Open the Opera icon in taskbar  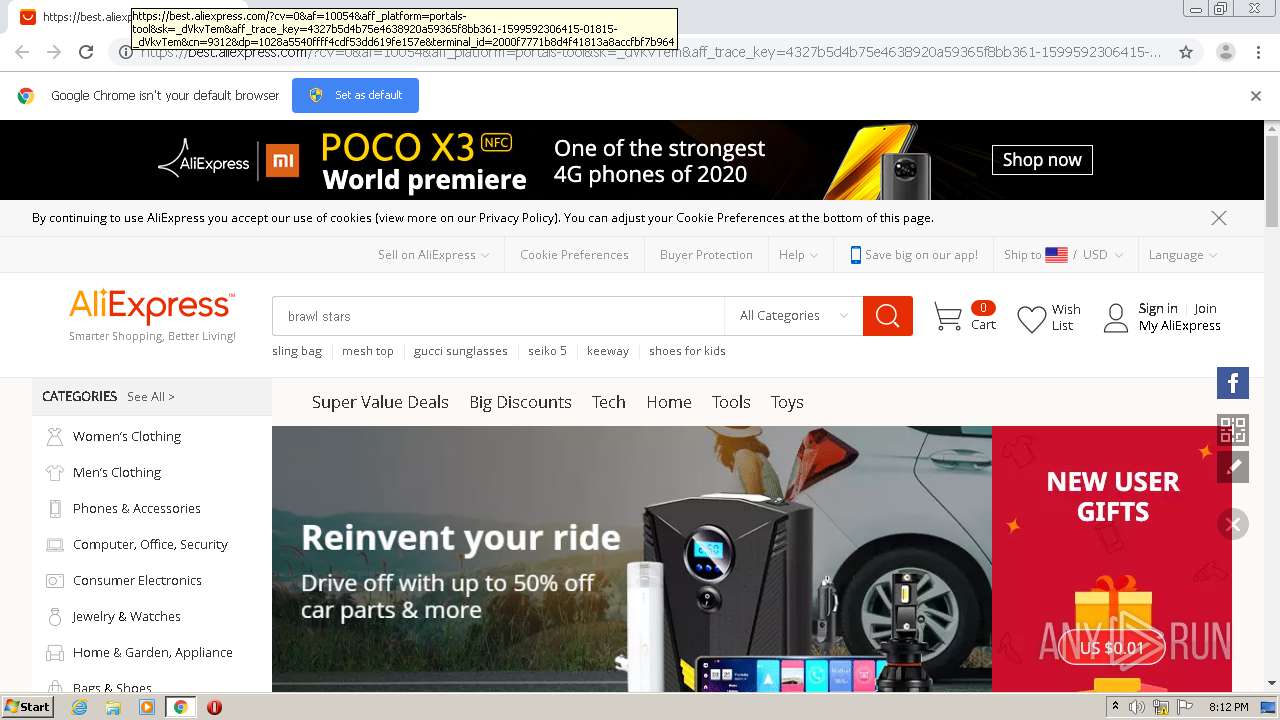[214, 707]
